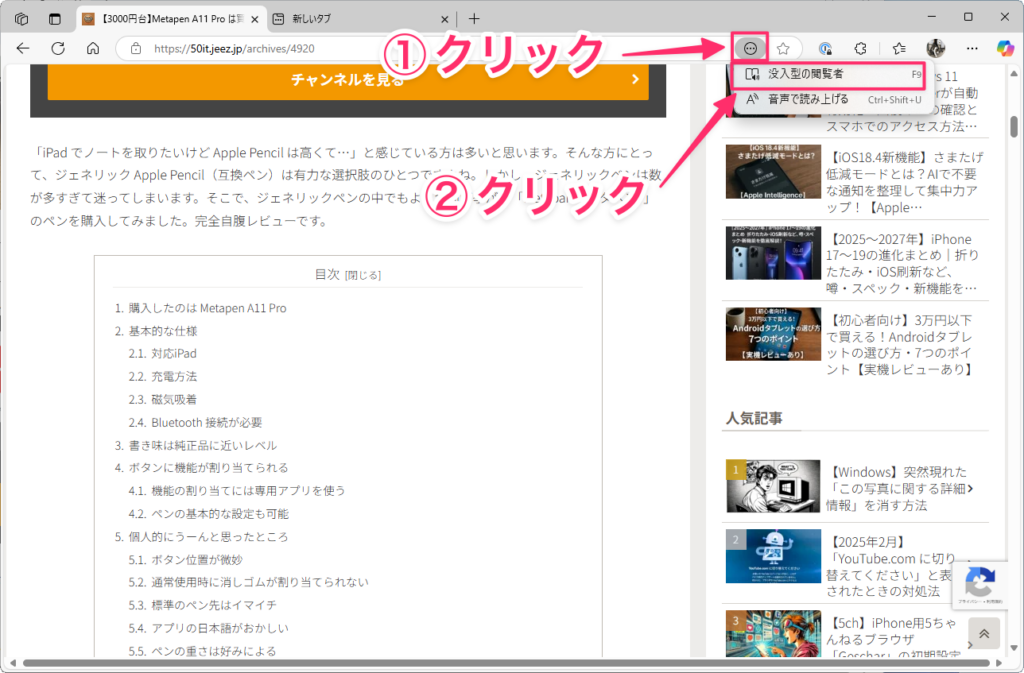1024x673 pixels.
Task: Open the iOS18.4 さまたげ低減モード article thumbnail
Action: pos(773,172)
